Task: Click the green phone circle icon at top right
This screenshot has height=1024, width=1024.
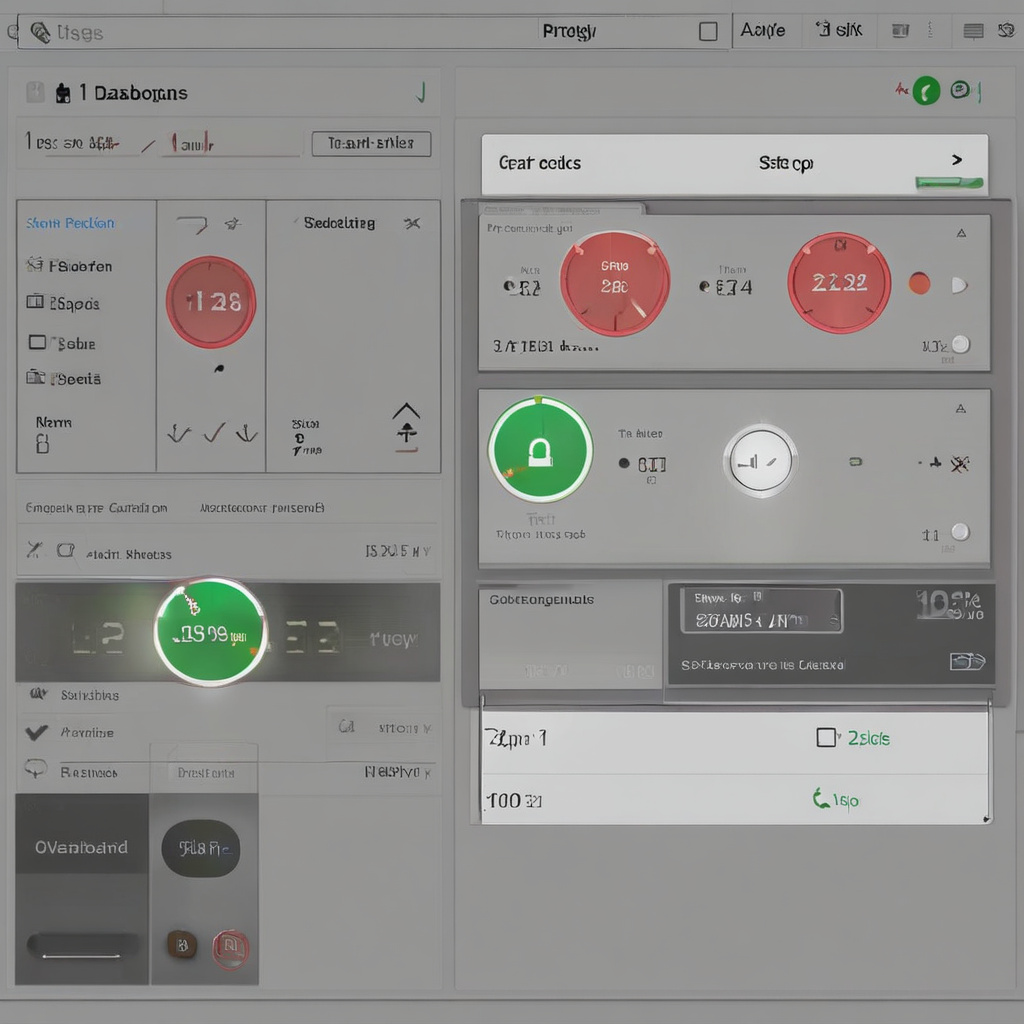Action: (926, 92)
